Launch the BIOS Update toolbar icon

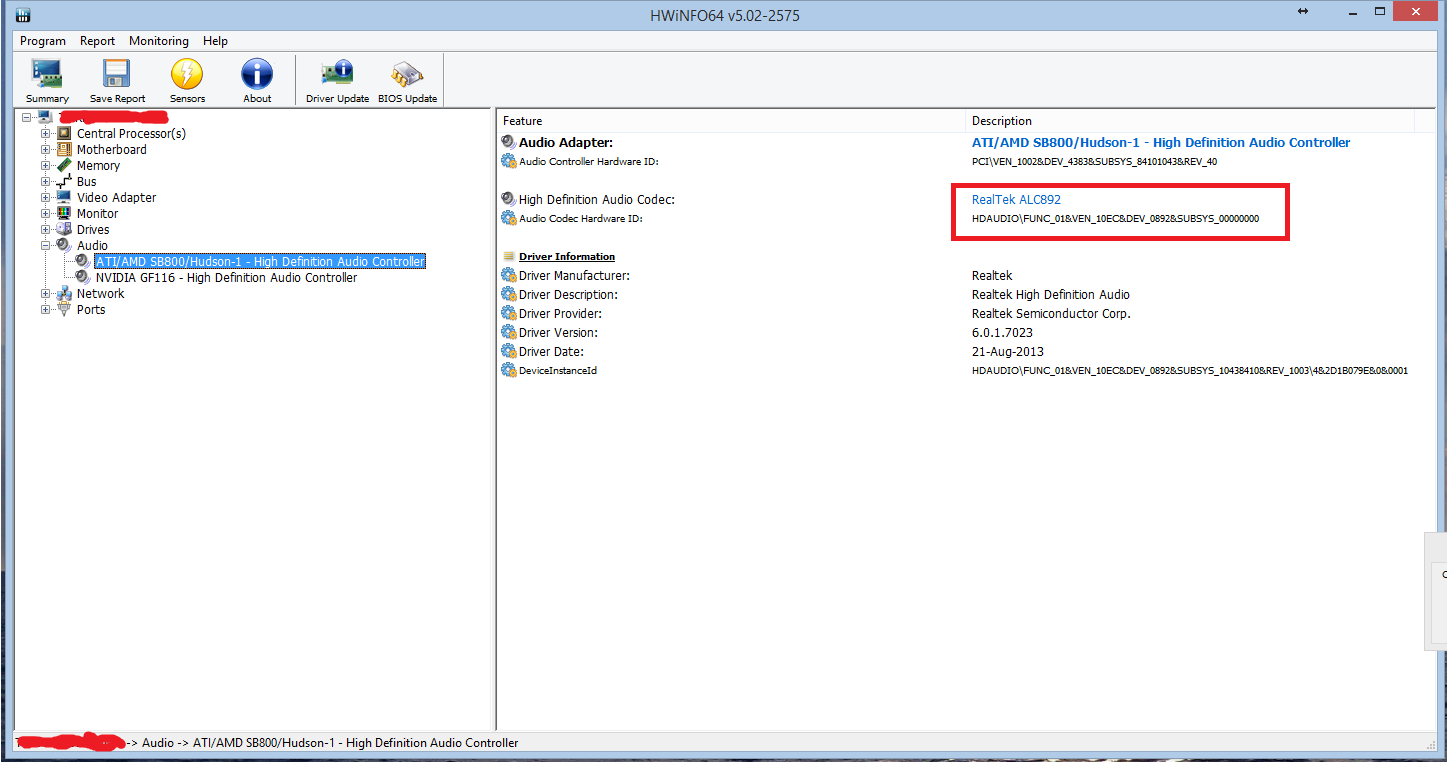pos(407,74)
